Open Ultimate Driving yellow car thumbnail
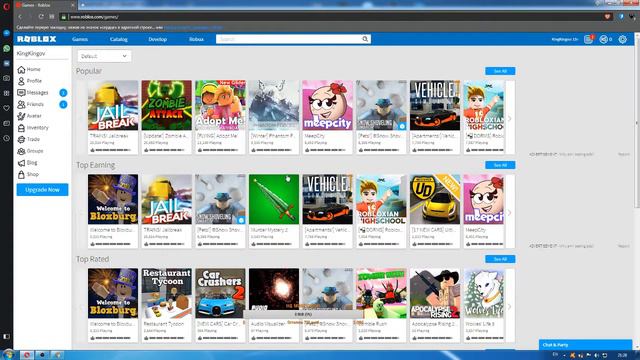This screenshot has width=640, height=360. [435, 199]
